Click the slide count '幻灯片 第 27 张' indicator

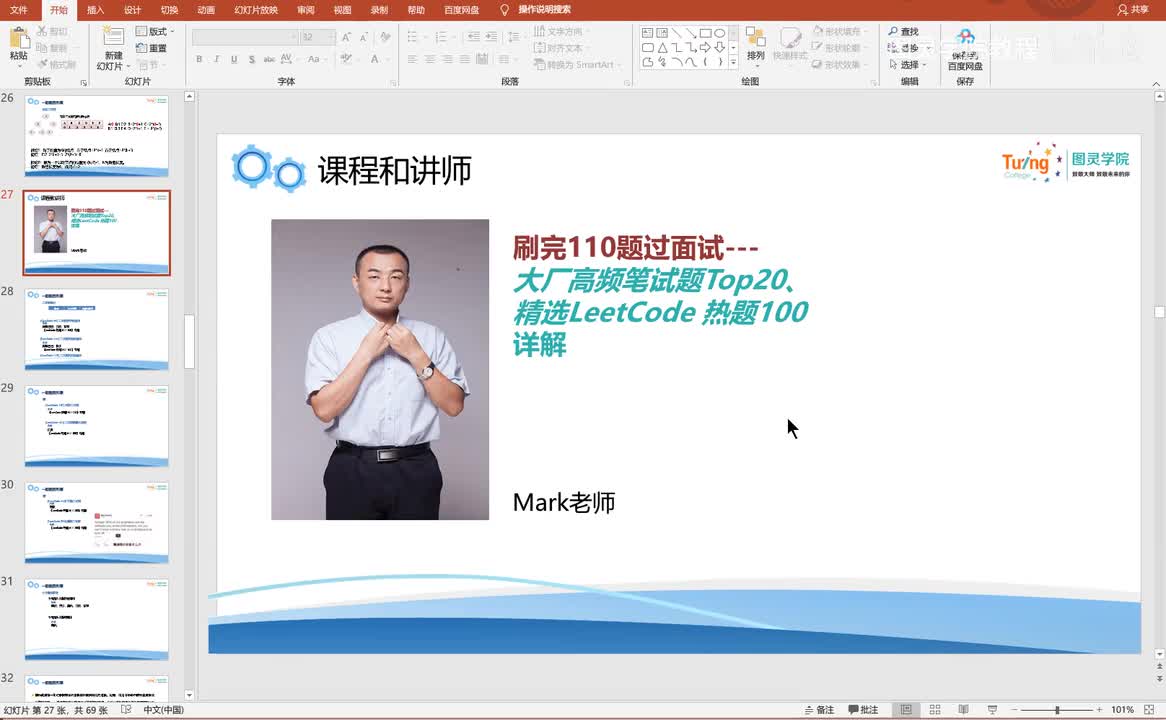(x=56, y=710)
